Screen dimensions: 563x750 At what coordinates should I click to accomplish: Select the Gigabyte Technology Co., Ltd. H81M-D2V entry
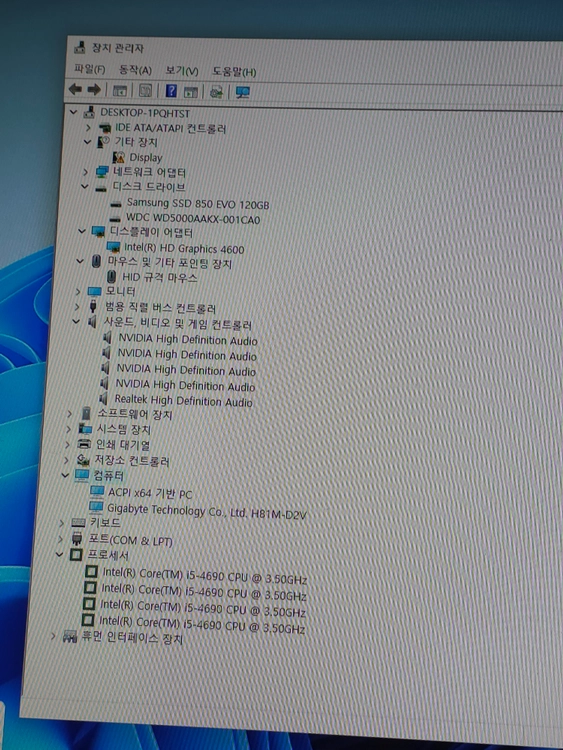coord(206,511)
